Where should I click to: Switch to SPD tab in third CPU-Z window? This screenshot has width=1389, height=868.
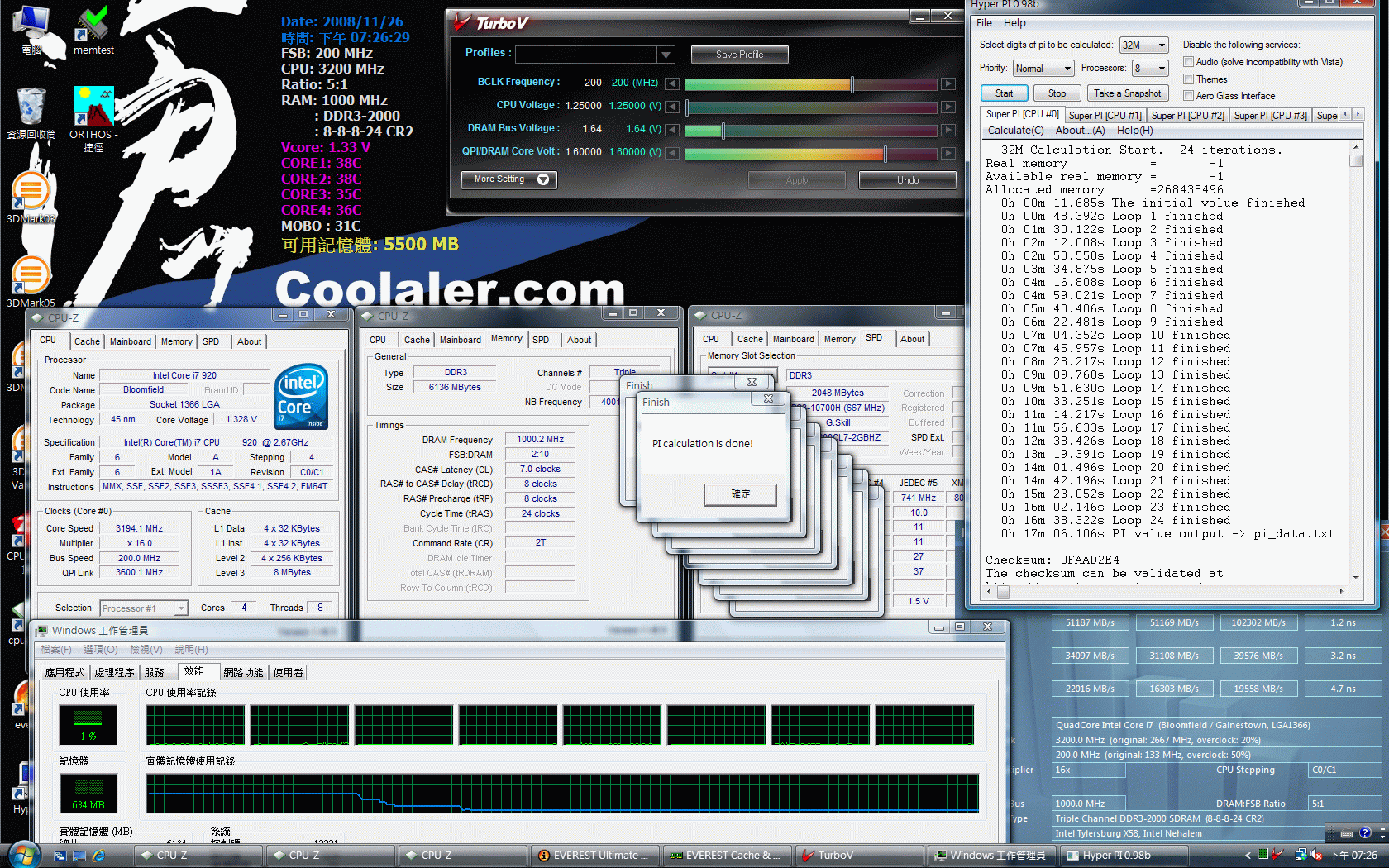(874, 338)
